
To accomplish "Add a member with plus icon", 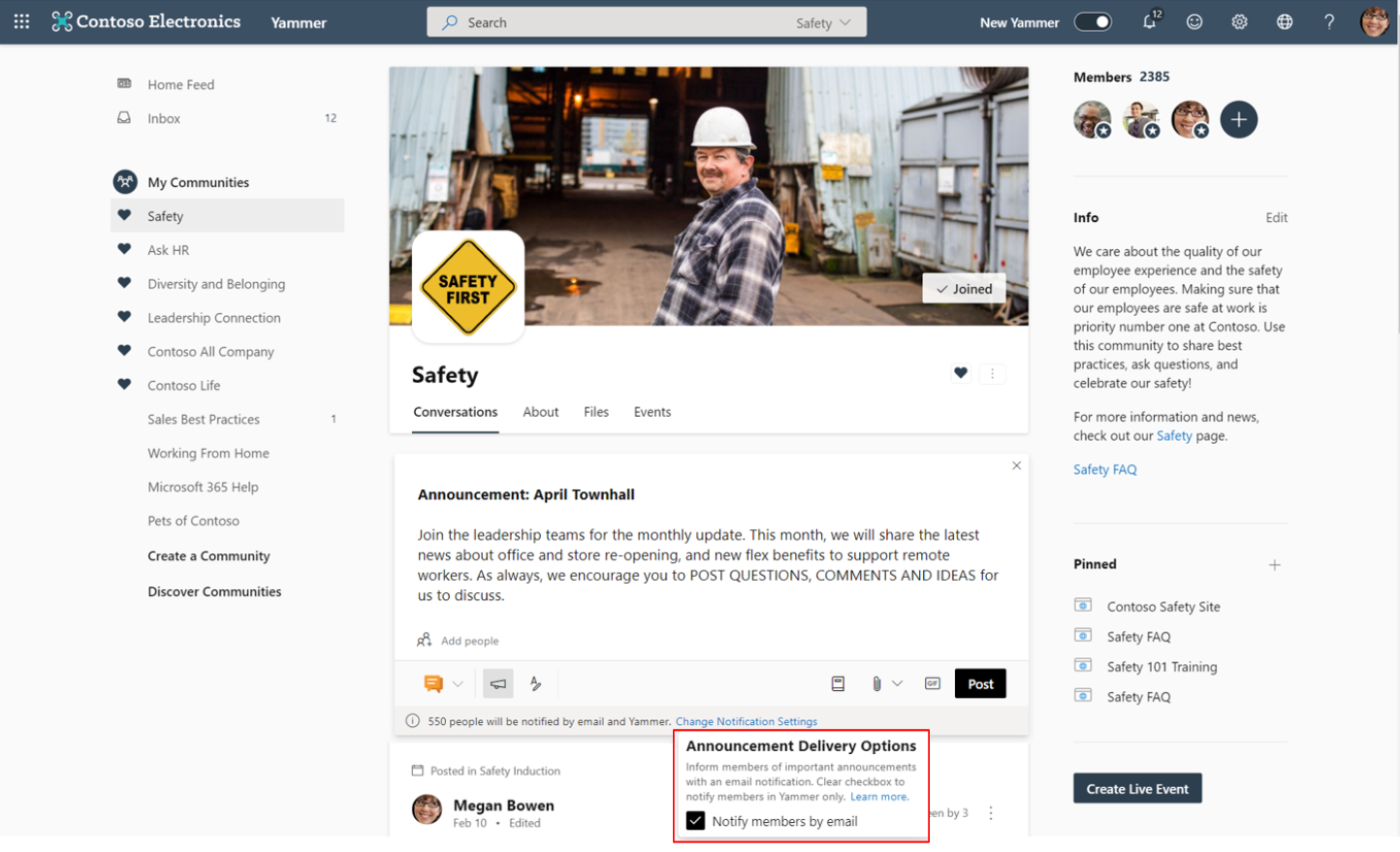I will 1238,120.
